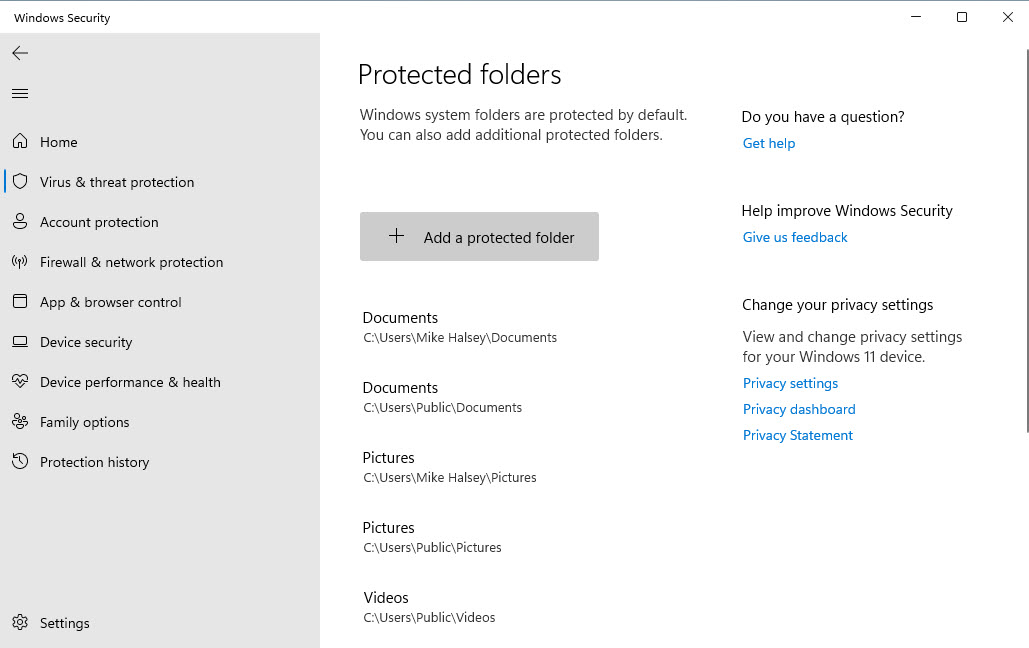Click the App & browser control window icon
Image resolution: width=1029 pixels, height=648 pixels.
[x=20, y=302]
